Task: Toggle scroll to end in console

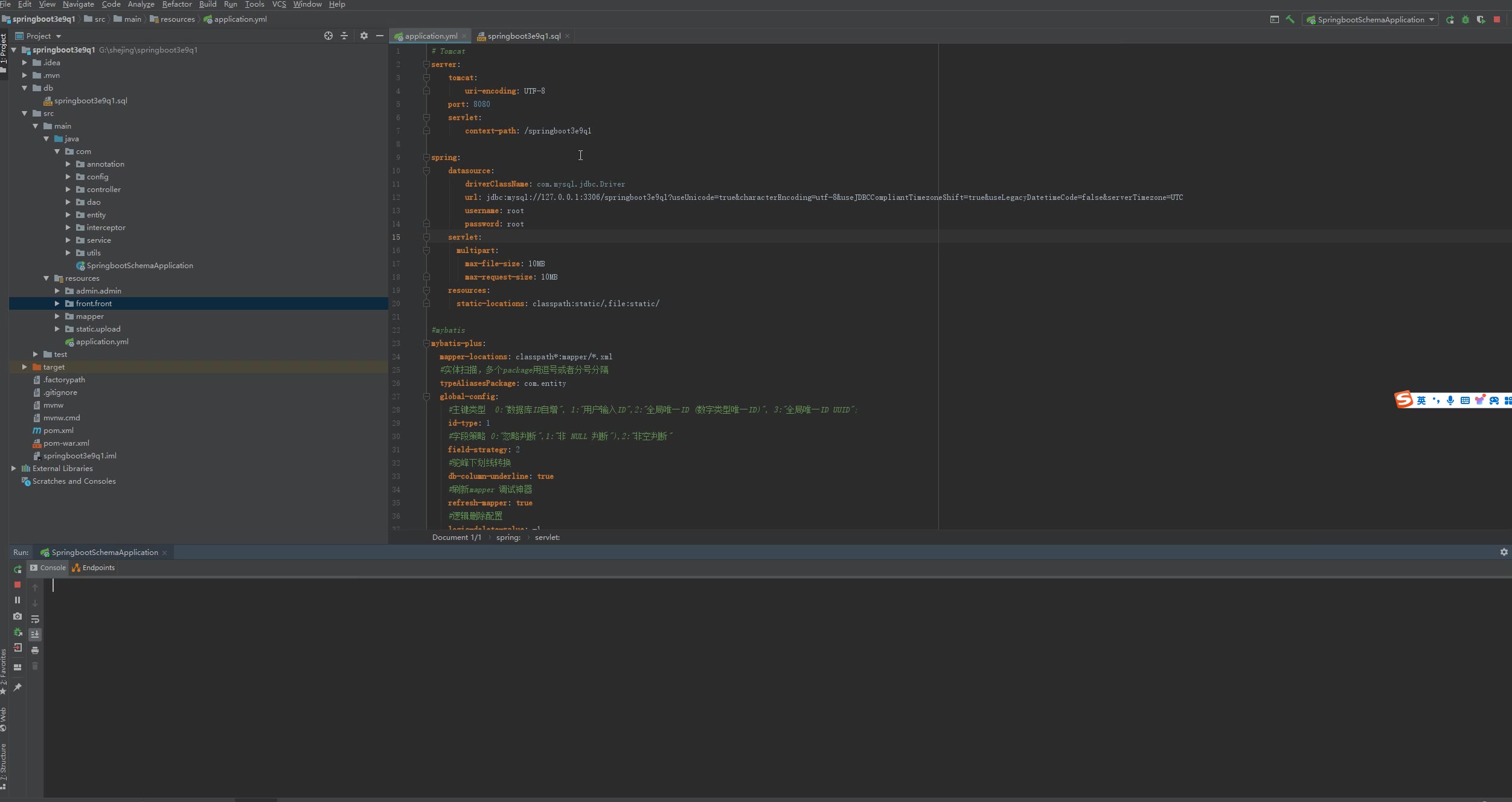Action: coord(35,634)
